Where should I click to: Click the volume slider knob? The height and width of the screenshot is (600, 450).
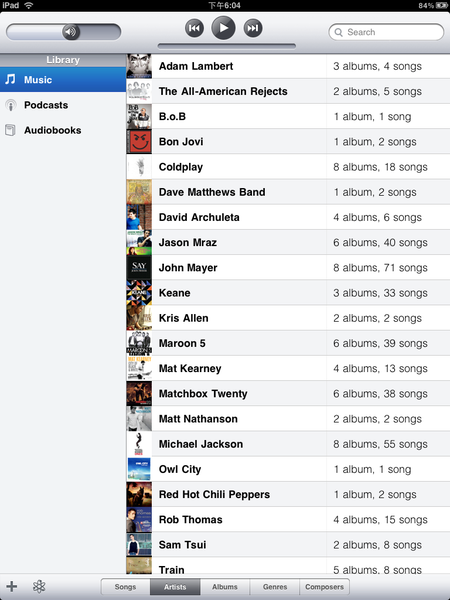coord(71,32)
